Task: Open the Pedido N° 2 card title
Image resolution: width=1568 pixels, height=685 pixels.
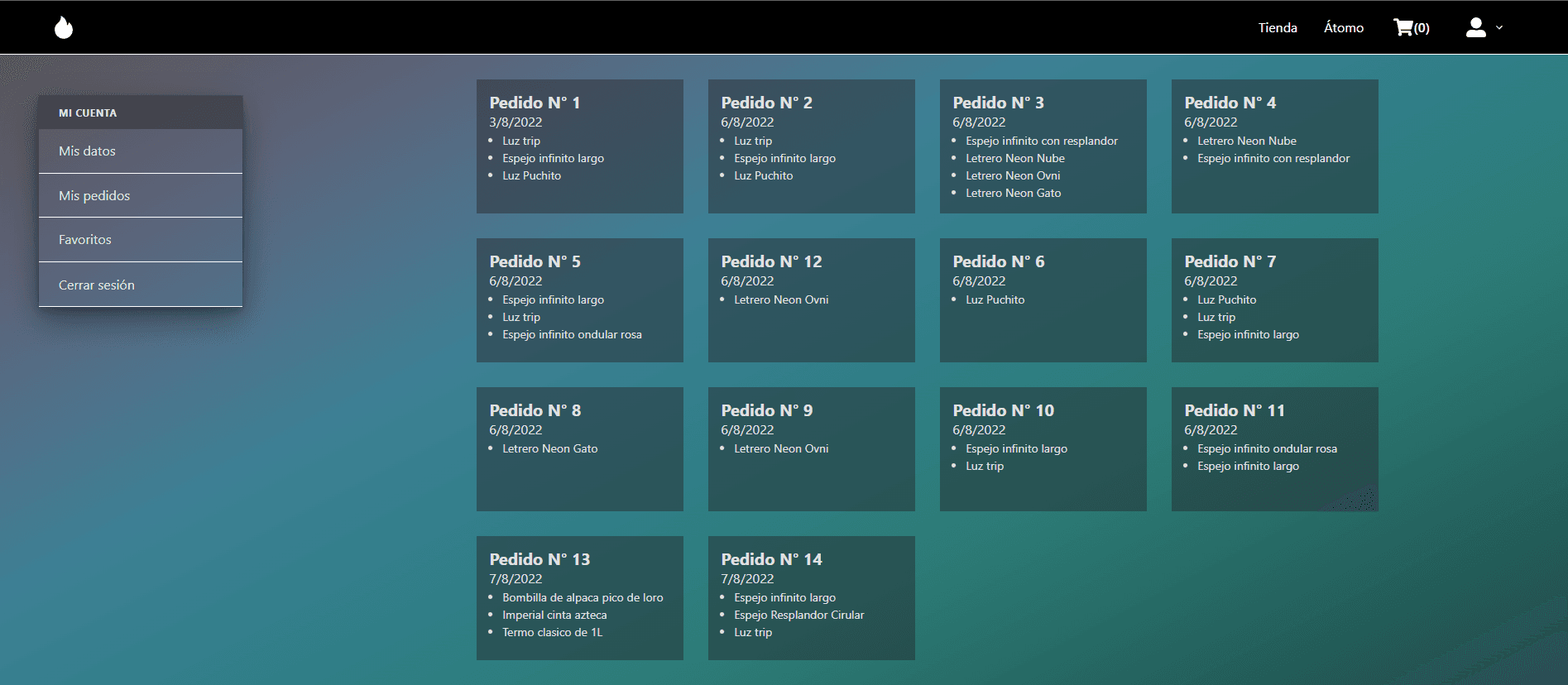Action: pos(766,103)
